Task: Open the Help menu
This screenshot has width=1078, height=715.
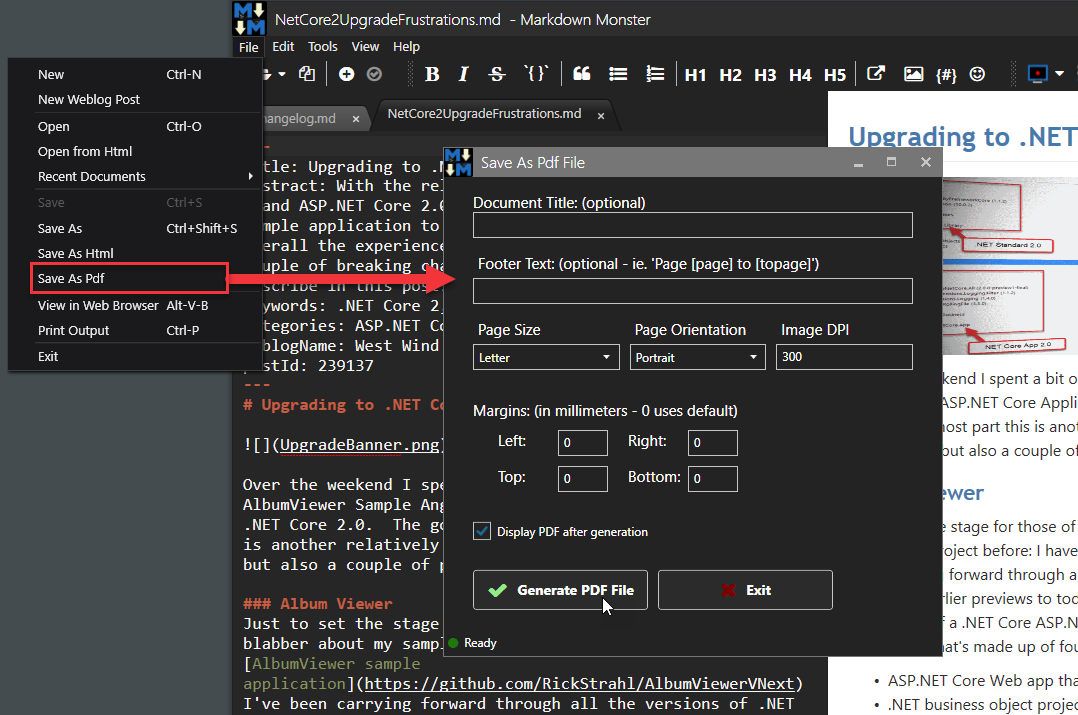Action: pyautogui.click(x=406, y=47)
